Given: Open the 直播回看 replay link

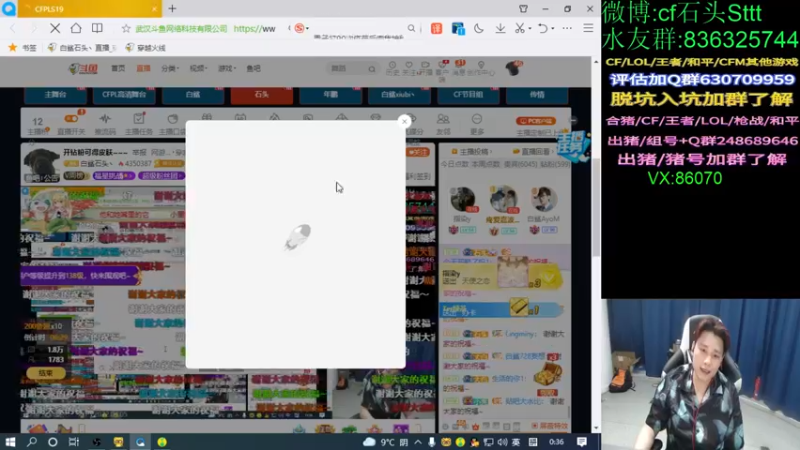Looking at the screenshot, I should [534, 152].
